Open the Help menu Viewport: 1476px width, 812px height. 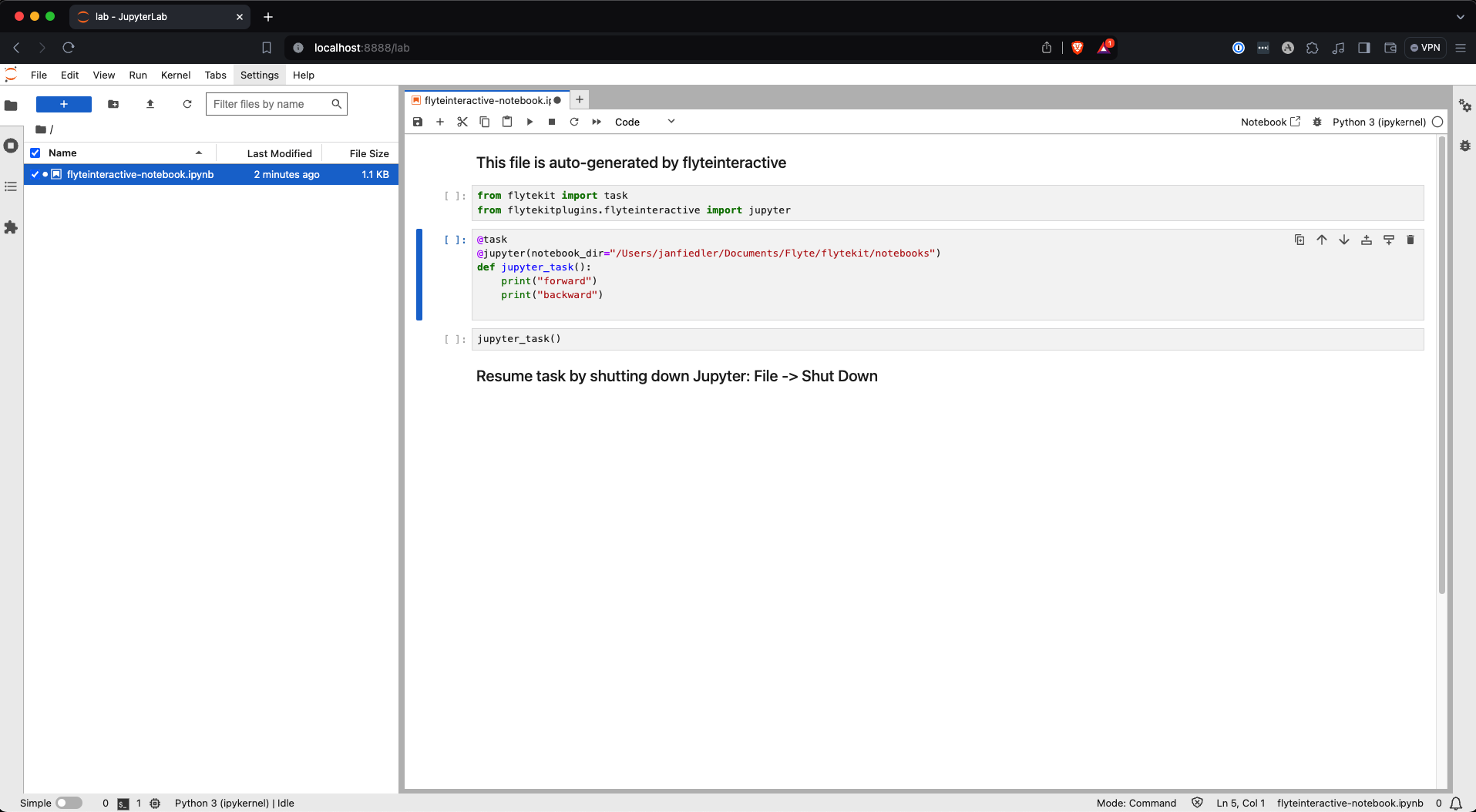pyautogui.click(x=304, y=75)
